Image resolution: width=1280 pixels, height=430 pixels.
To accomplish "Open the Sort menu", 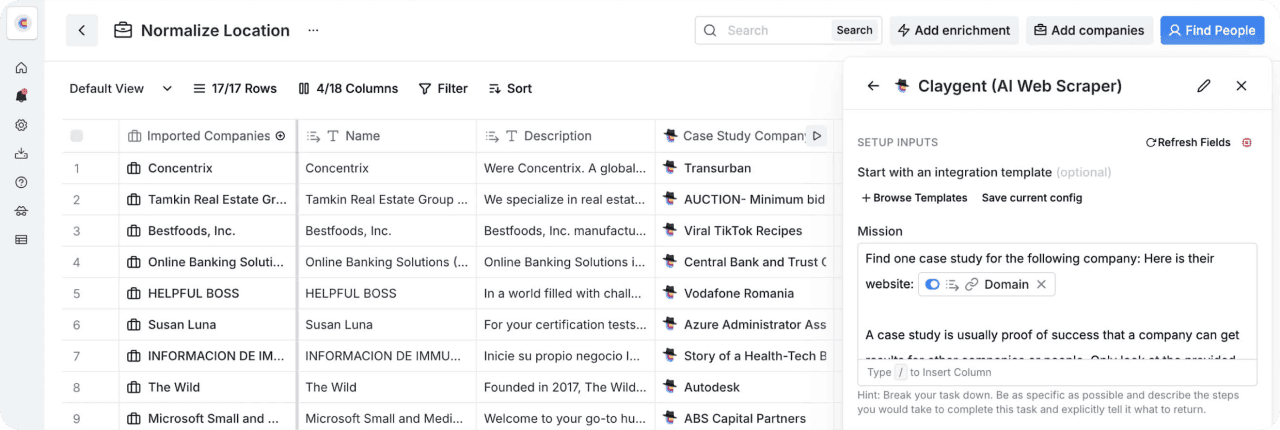I will tap(510, 88).
